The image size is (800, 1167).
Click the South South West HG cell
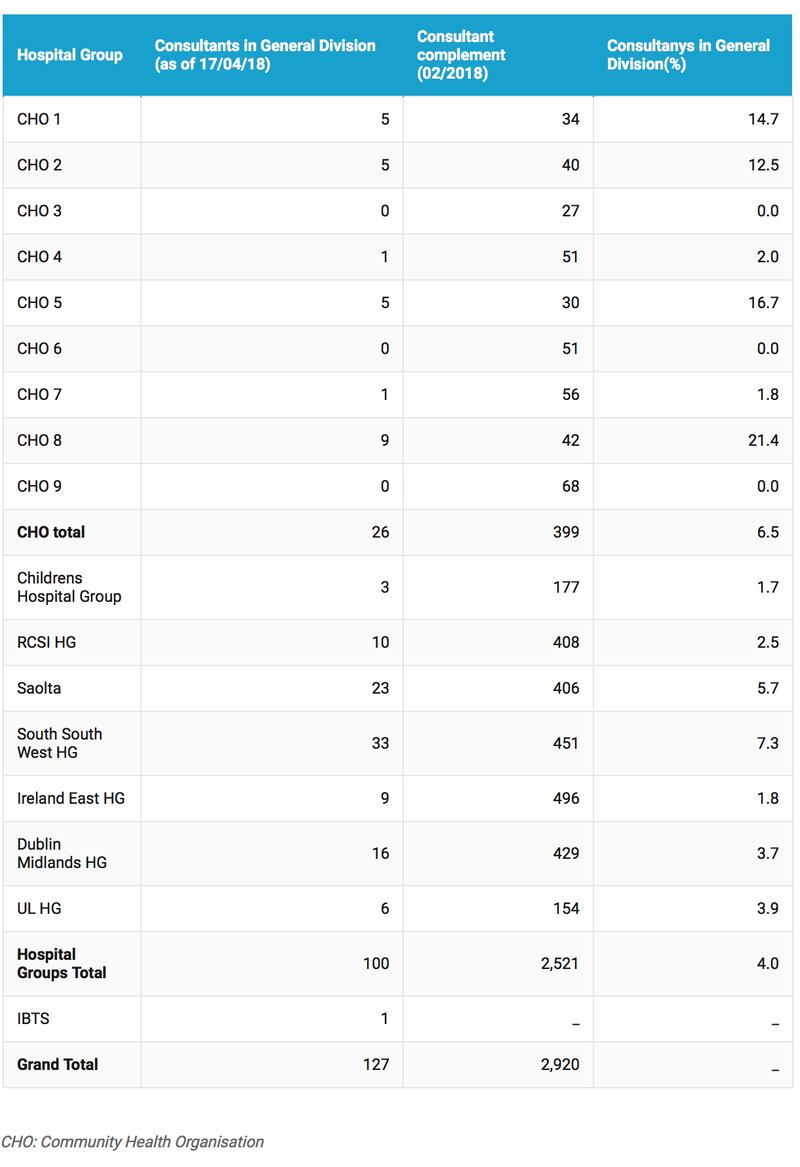59,743
